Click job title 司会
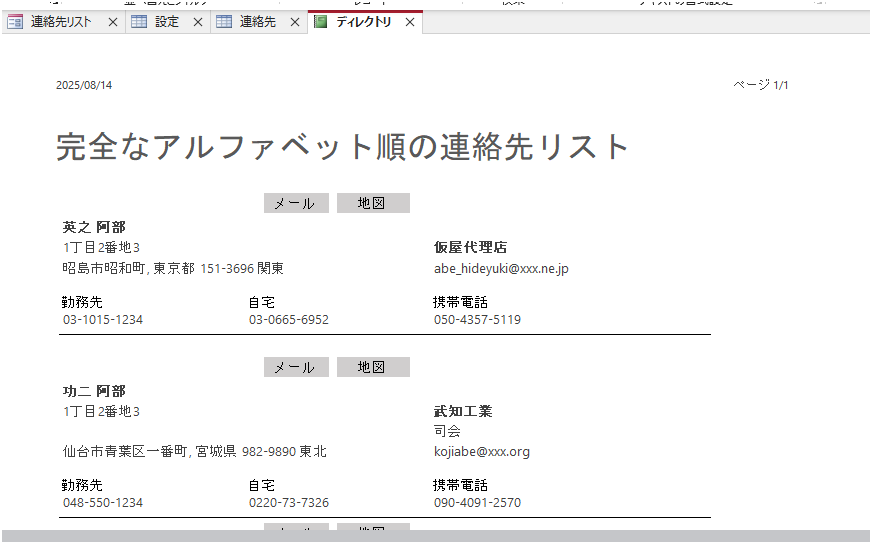Screen dimensions: 872x544 click(447, 431)
